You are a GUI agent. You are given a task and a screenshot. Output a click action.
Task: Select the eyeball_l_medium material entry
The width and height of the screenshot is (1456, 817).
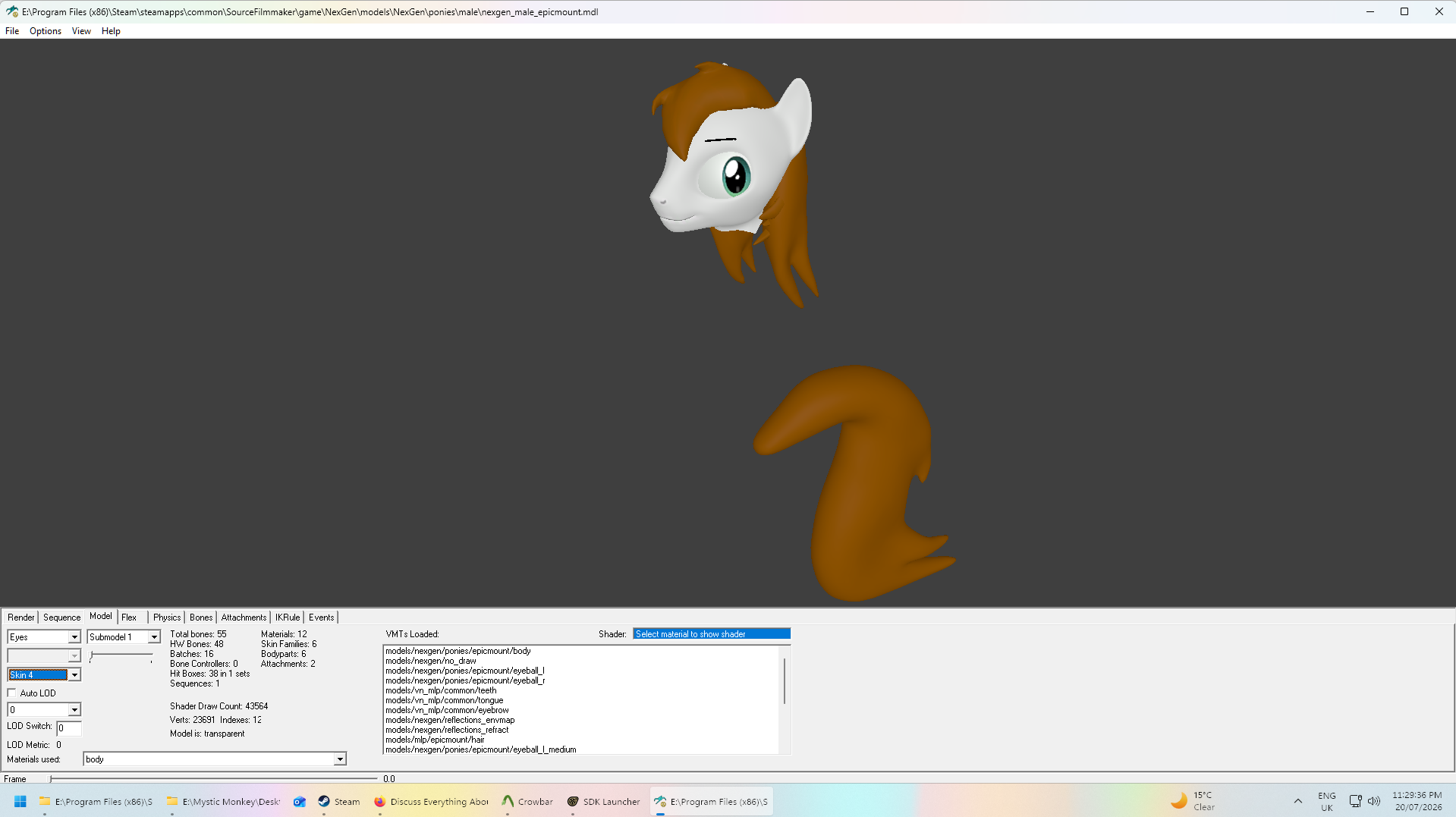click(x=481, y=749)
